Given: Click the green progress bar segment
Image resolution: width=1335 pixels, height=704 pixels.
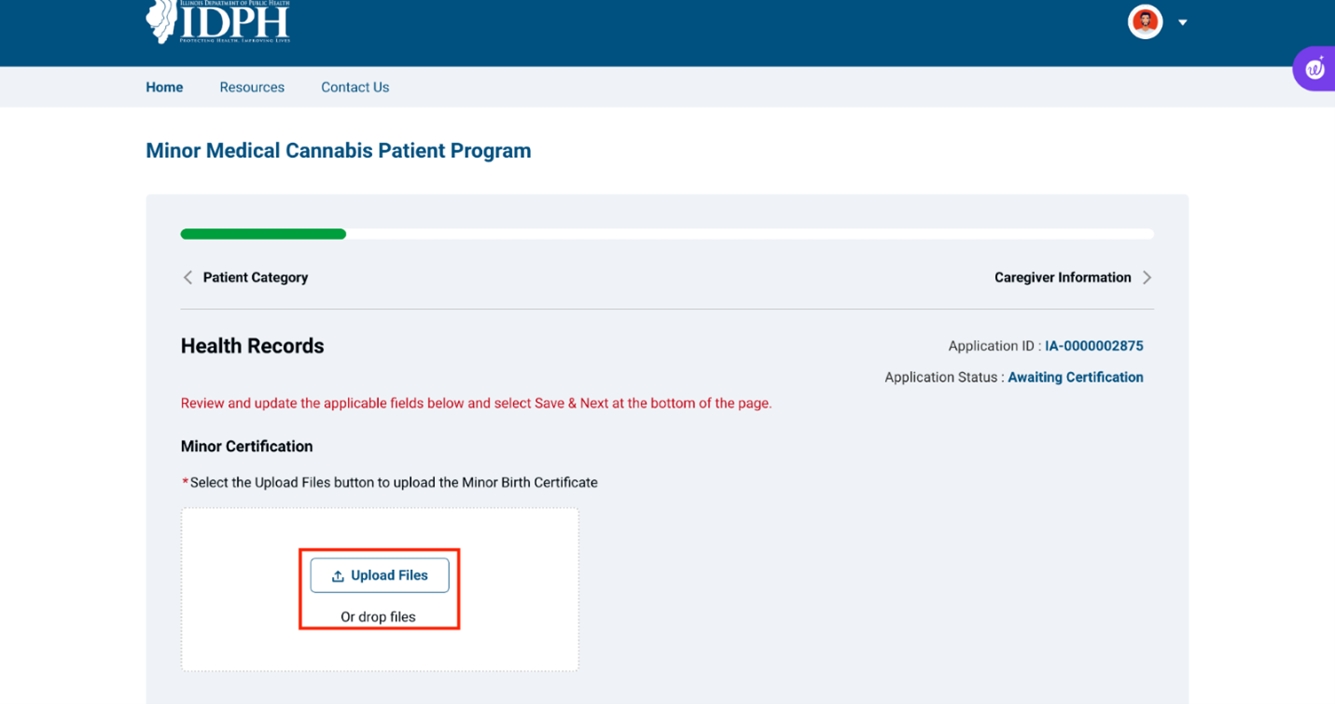Looking at the screenshot, I should [x=263, y=234].
